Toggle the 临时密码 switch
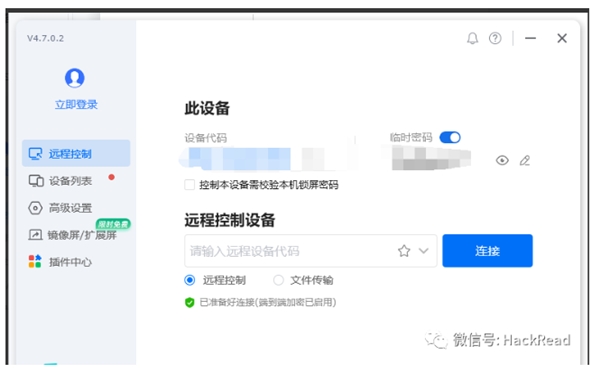 450,137
